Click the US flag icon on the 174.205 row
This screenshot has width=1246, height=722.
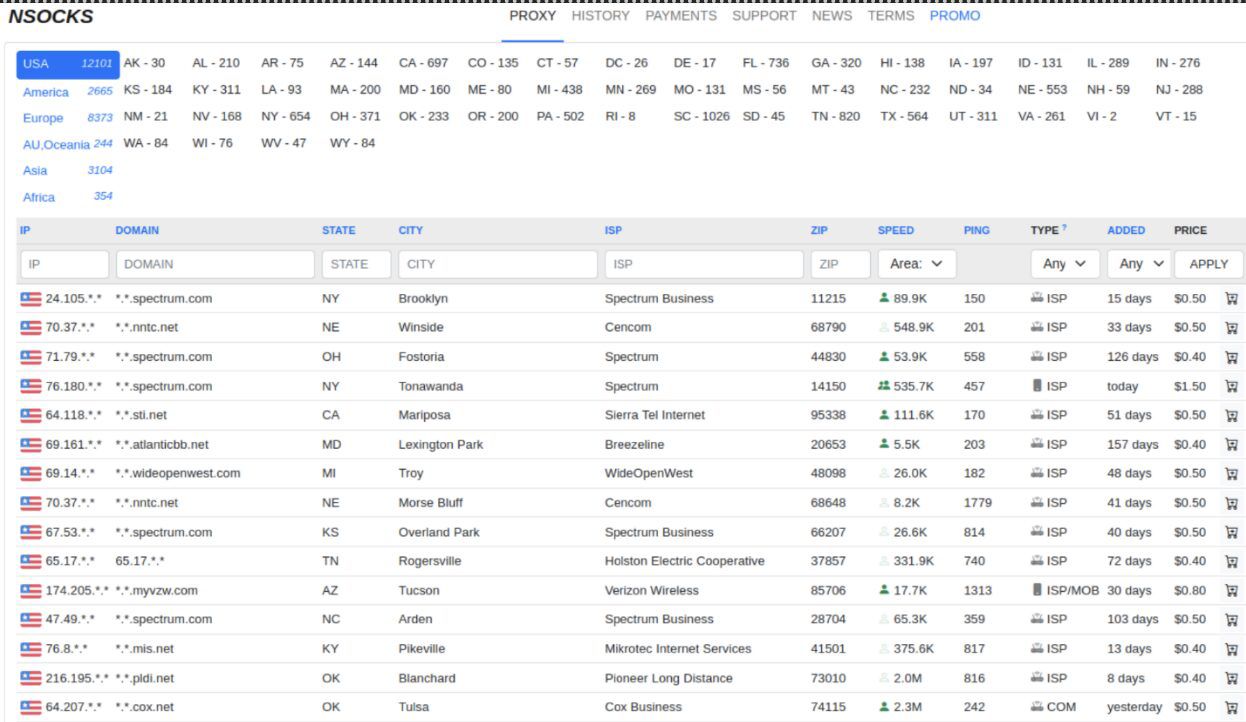point(31,590)
